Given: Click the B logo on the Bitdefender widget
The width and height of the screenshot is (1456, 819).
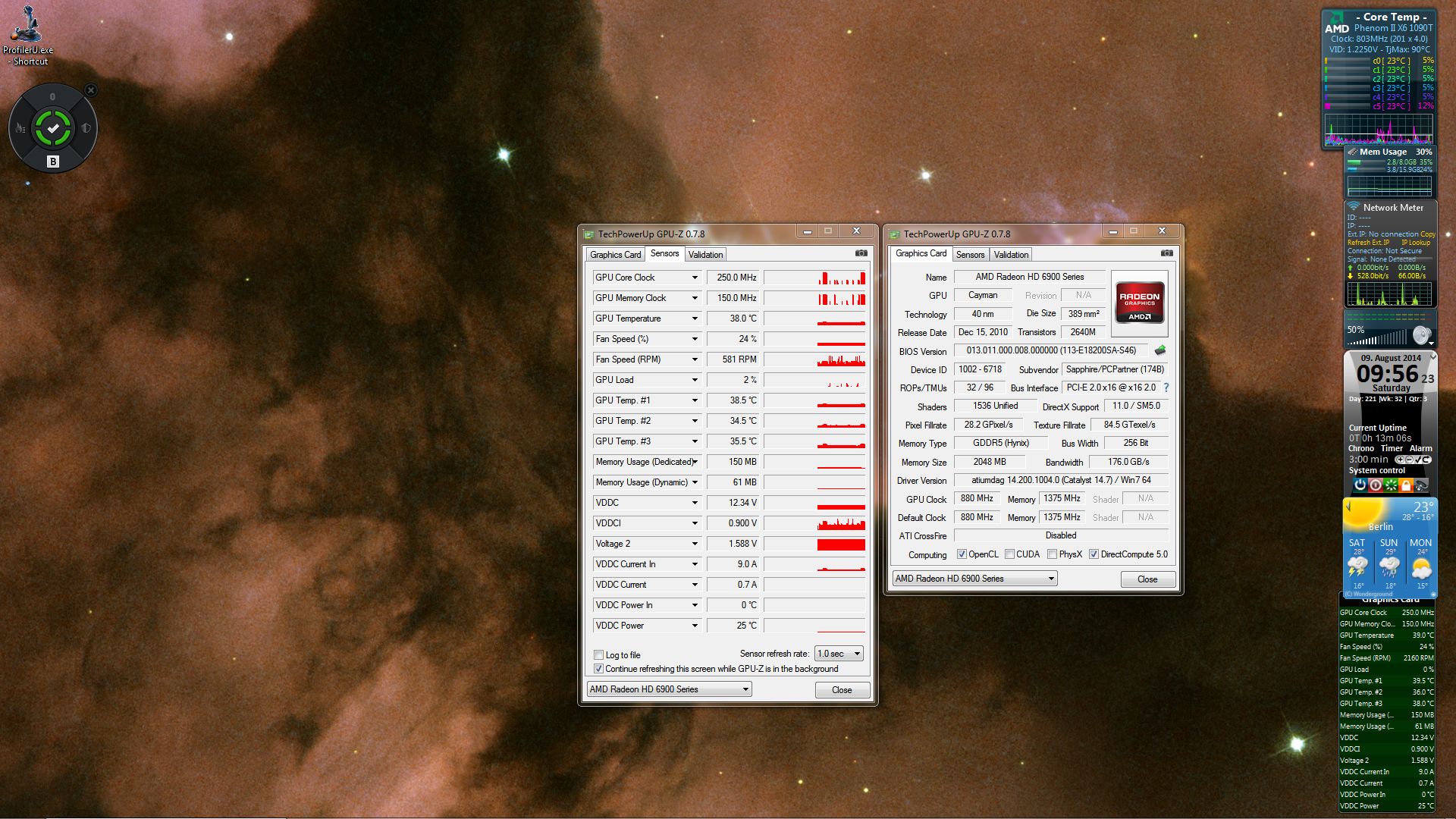Looking at the screenshot, I should click(53, 162).
